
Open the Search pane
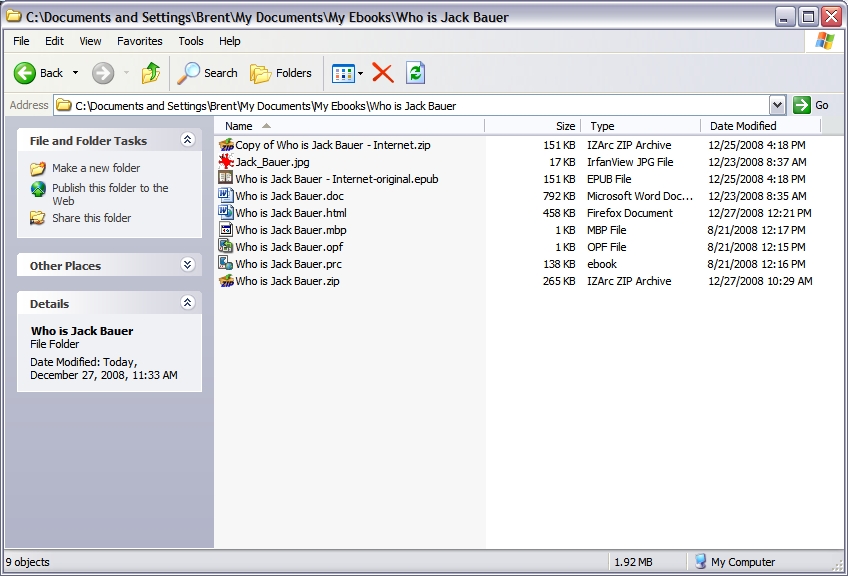[x=208, y=73]
